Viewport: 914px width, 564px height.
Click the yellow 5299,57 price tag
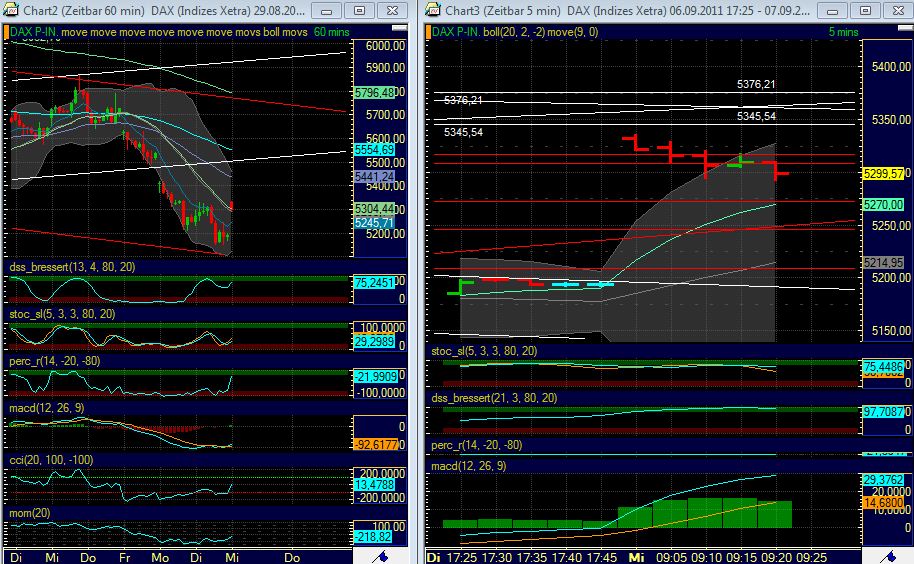[x=884, y=173]
